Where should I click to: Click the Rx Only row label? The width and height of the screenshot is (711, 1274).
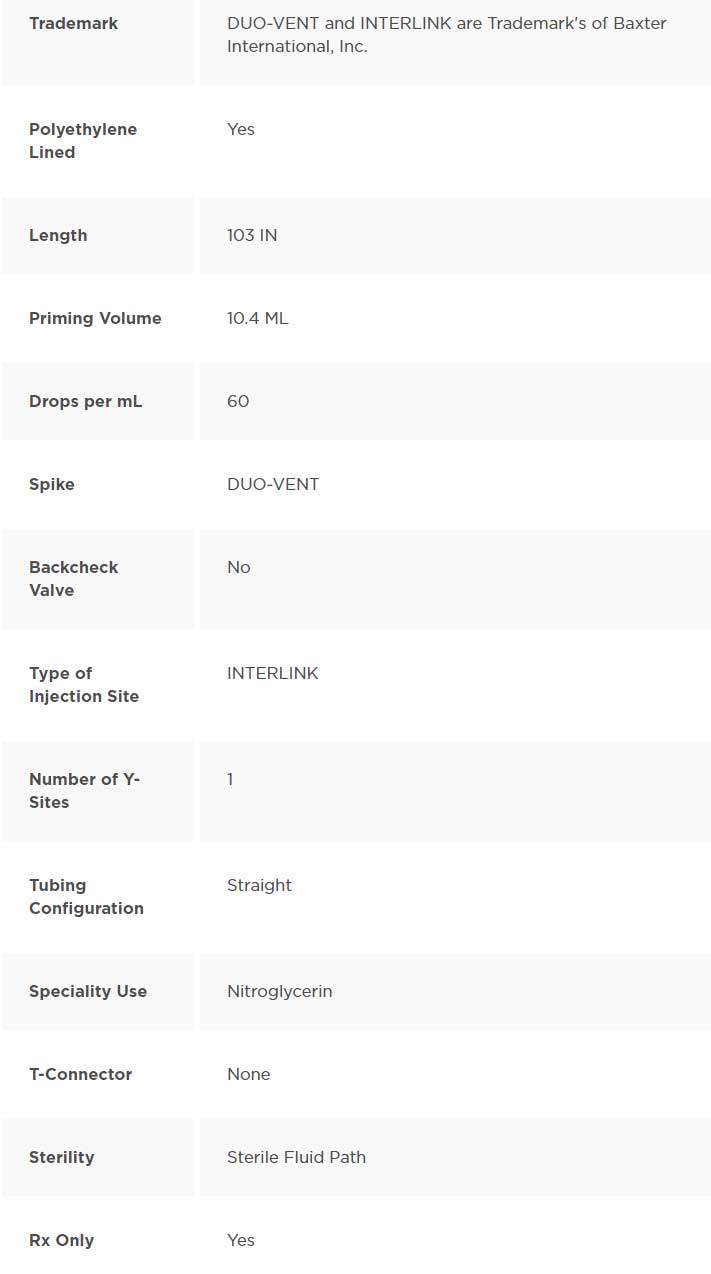coord(61,1241)
